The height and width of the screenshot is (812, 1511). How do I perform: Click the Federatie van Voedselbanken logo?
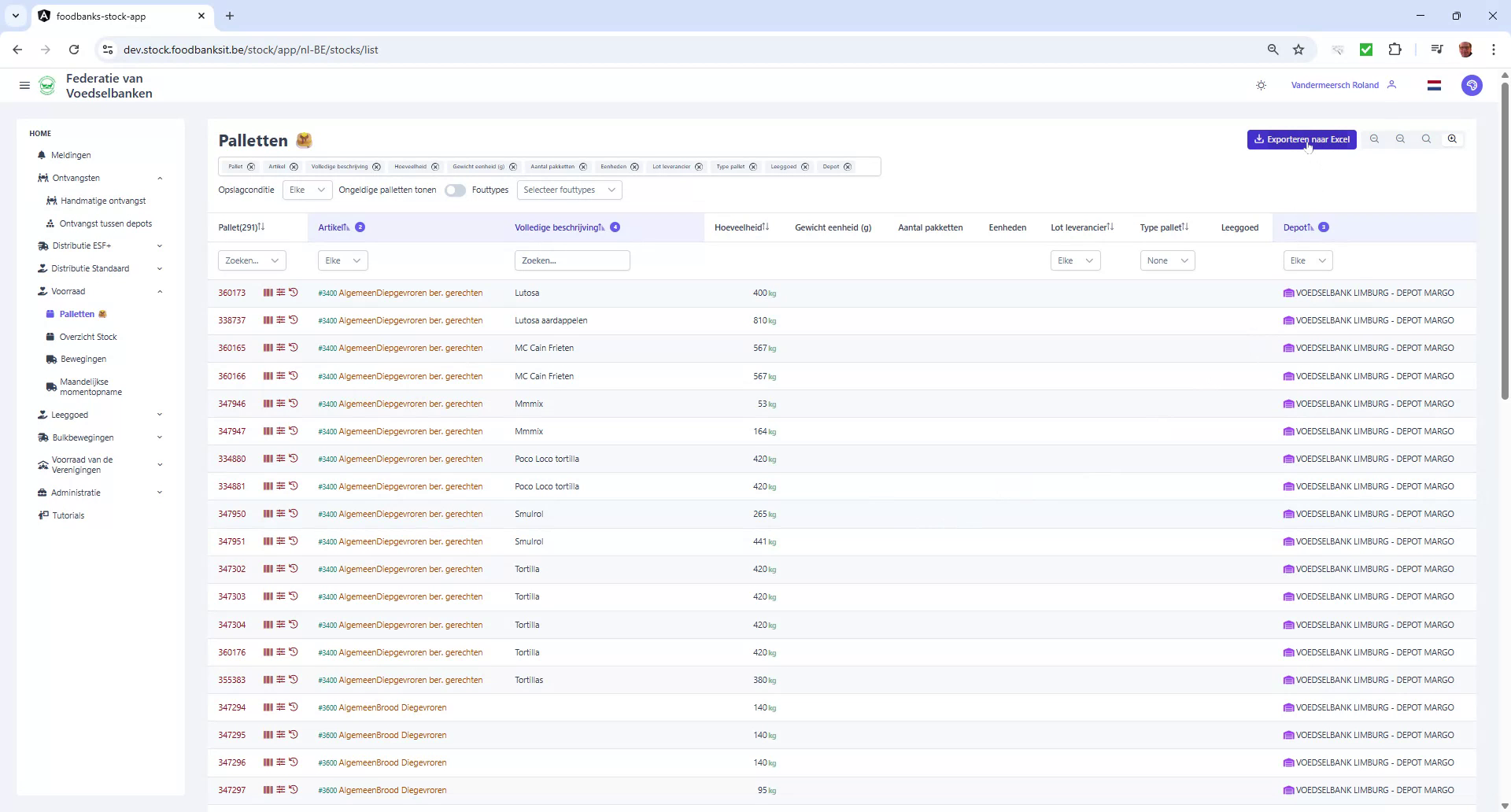(46, 85)
